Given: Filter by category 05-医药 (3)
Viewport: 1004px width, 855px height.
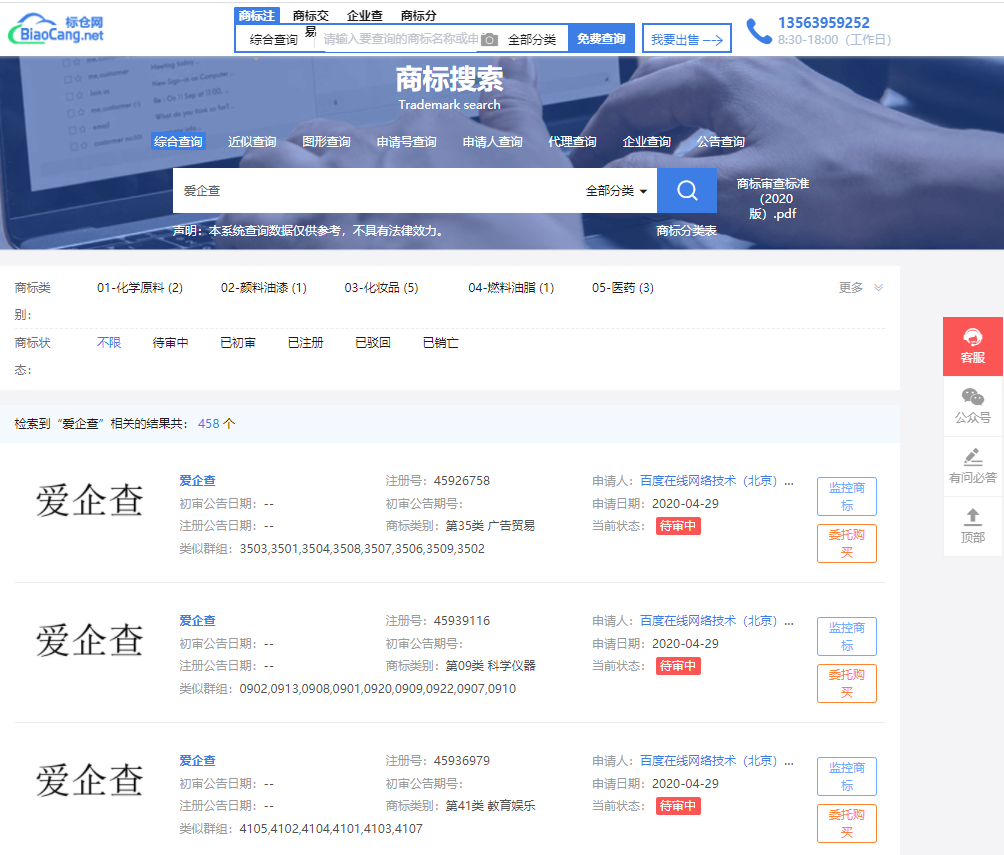Looking at the screenshot, I should (x=623, y=288).
